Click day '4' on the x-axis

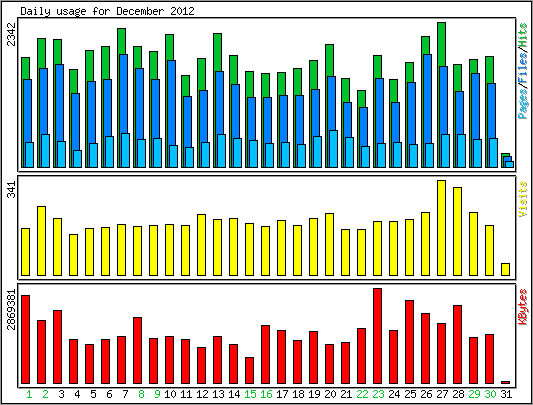[x=77, y=394]
